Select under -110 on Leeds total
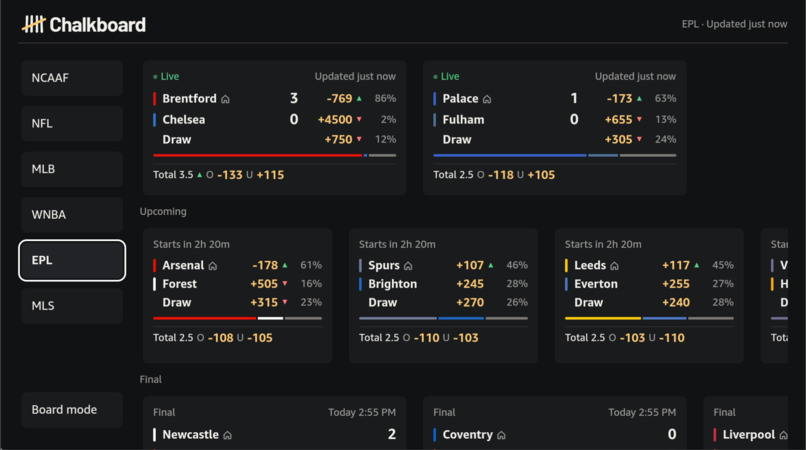This screenshot has height=450, width=806. pos(672,338)
